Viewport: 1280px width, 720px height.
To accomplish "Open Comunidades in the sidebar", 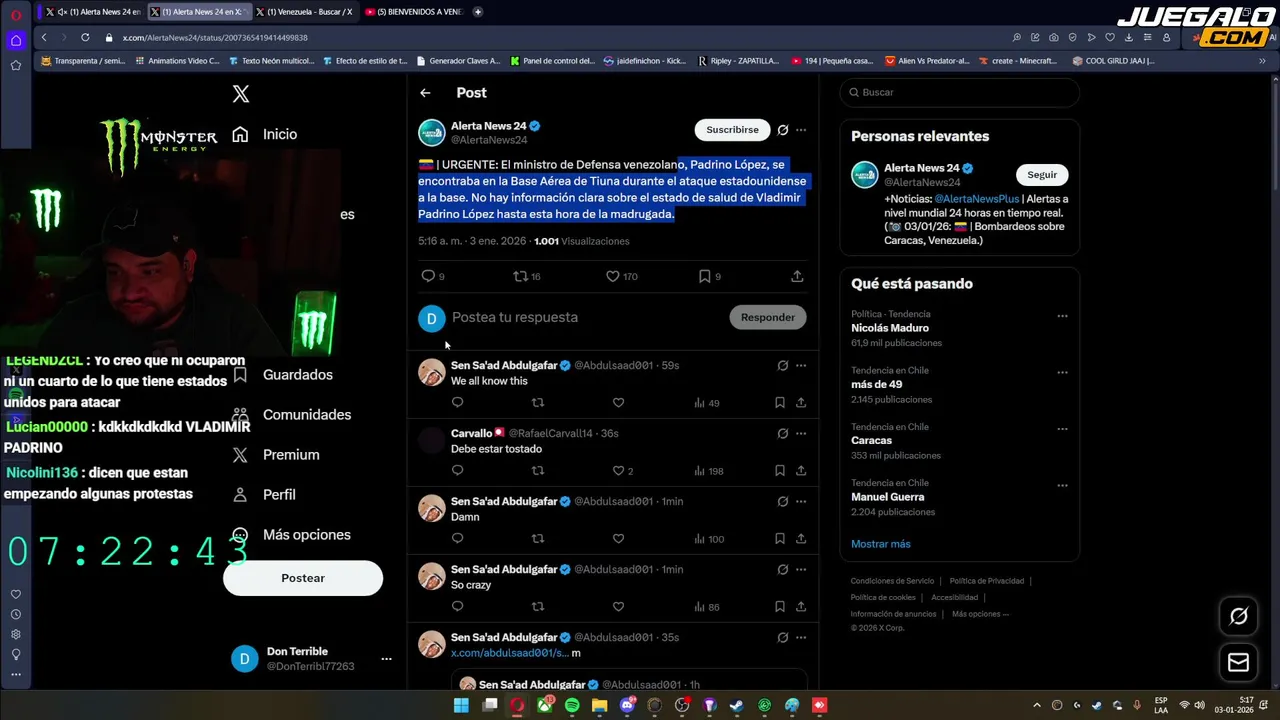I will tap(291, 415).
